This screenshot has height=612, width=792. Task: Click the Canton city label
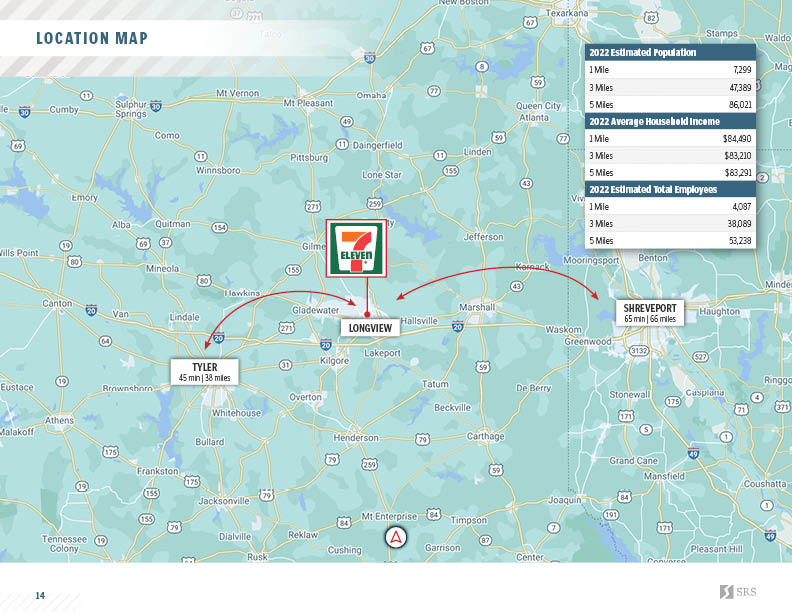click(x=57, y=303)
